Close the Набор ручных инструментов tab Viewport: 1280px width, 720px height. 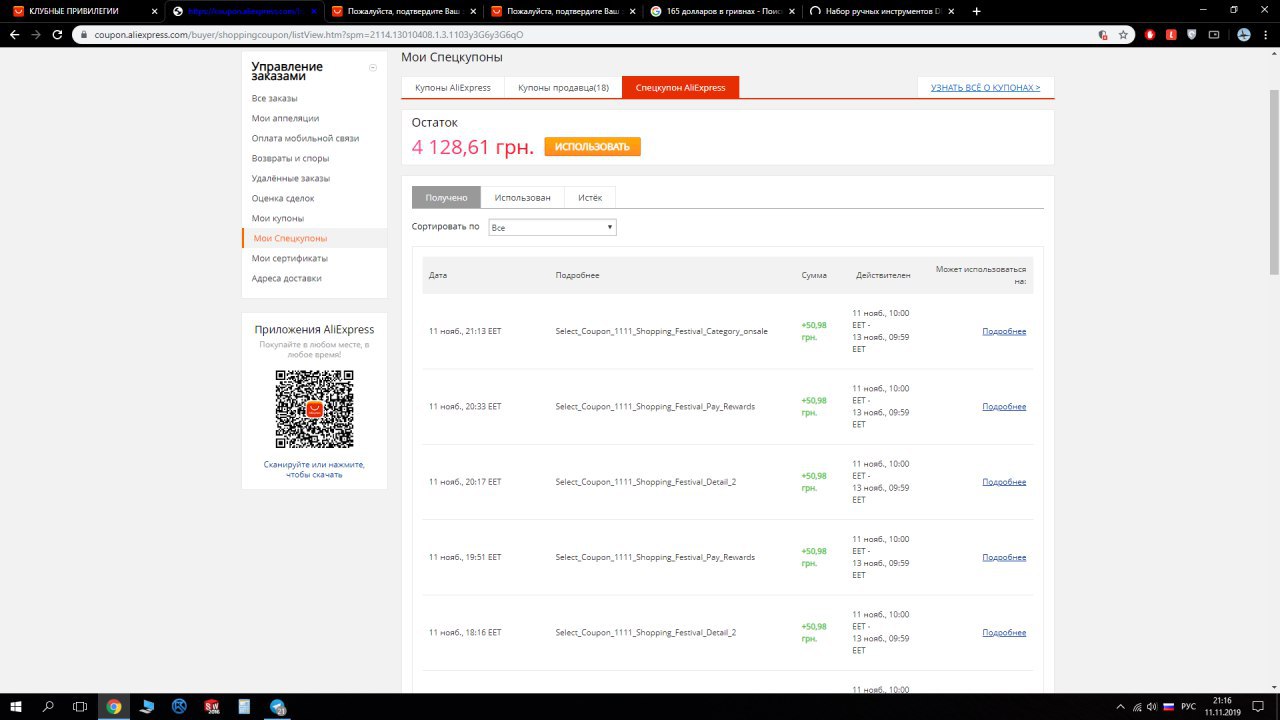point(951,11)
